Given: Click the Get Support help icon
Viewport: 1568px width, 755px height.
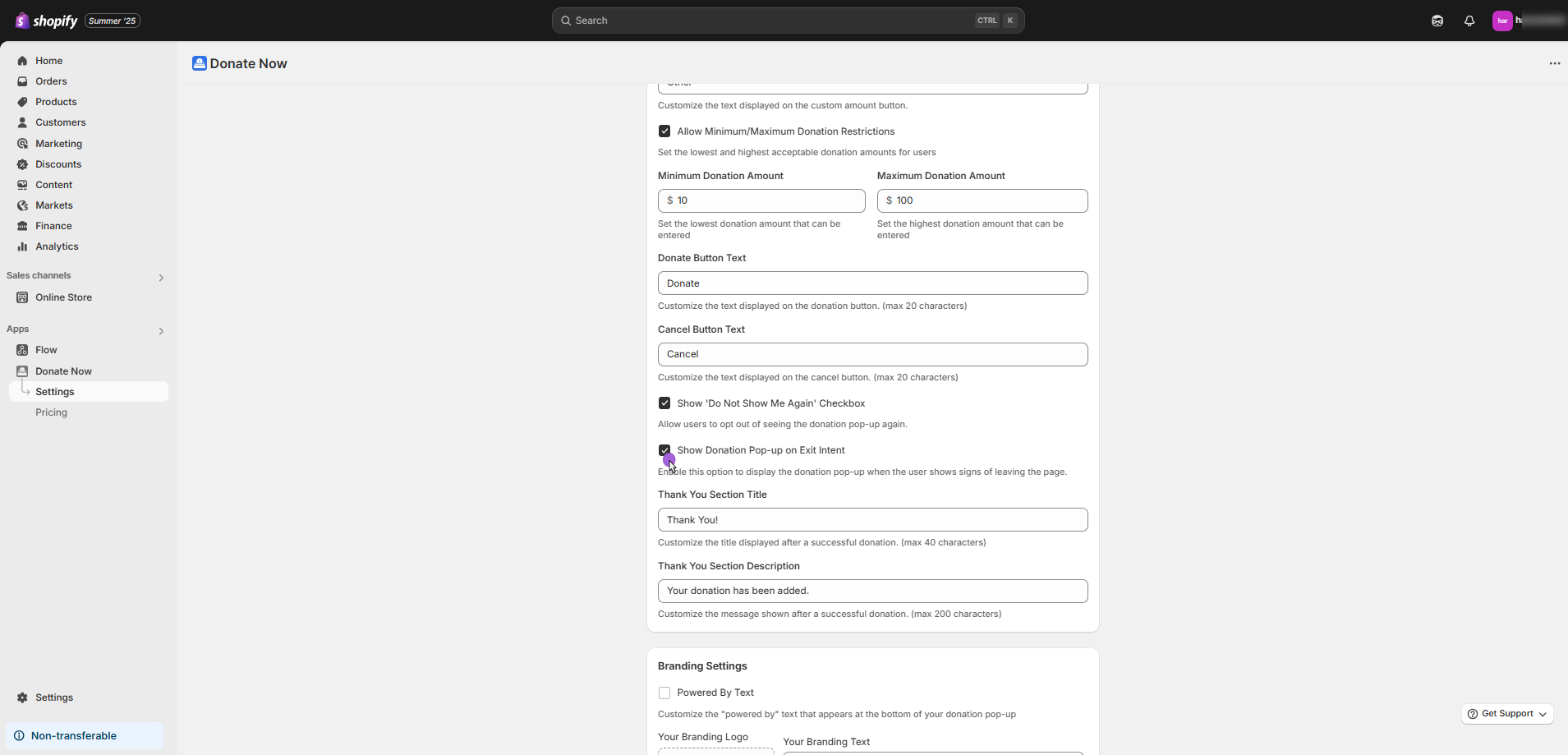Looking at the screenshot, I should [1473, 714].
